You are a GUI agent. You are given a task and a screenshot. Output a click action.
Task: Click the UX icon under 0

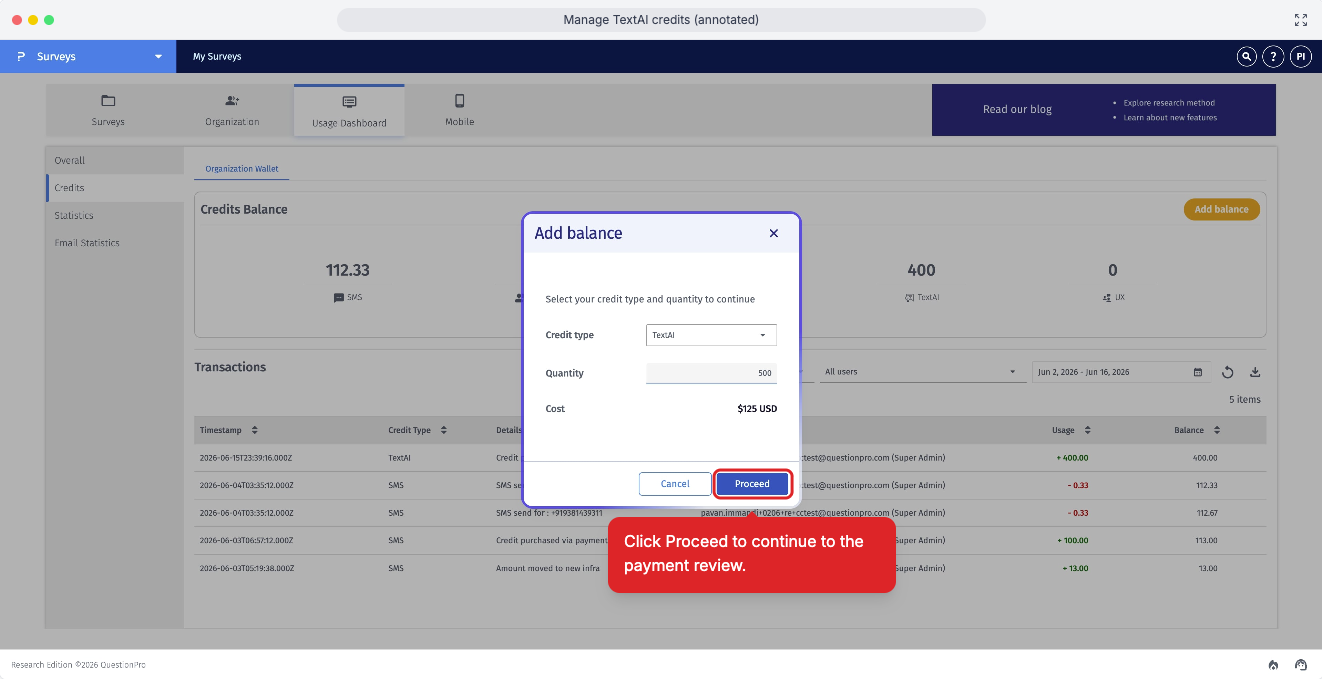[x=1107, y=298]
